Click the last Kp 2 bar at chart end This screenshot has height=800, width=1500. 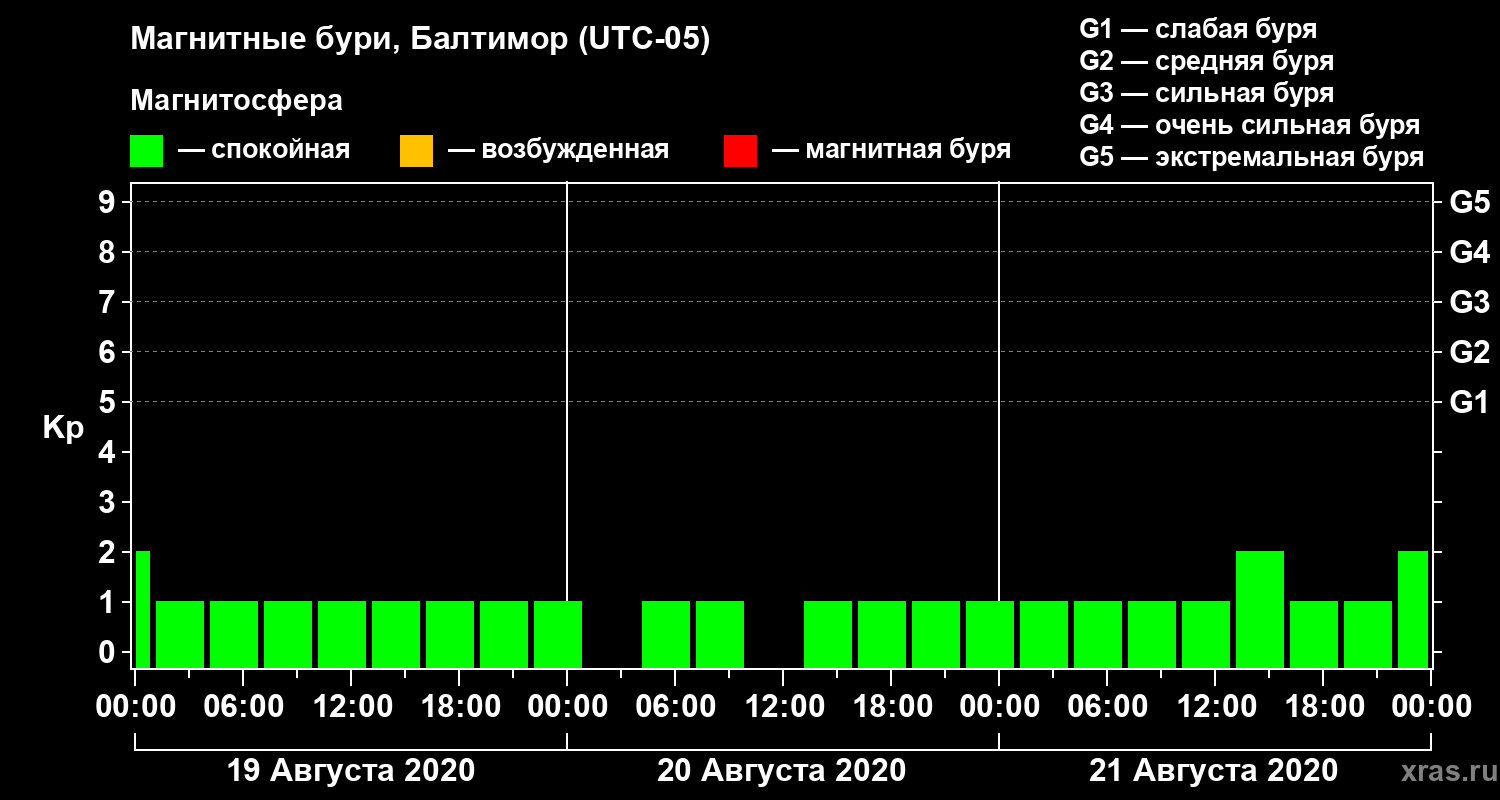tap(1413, 609)
